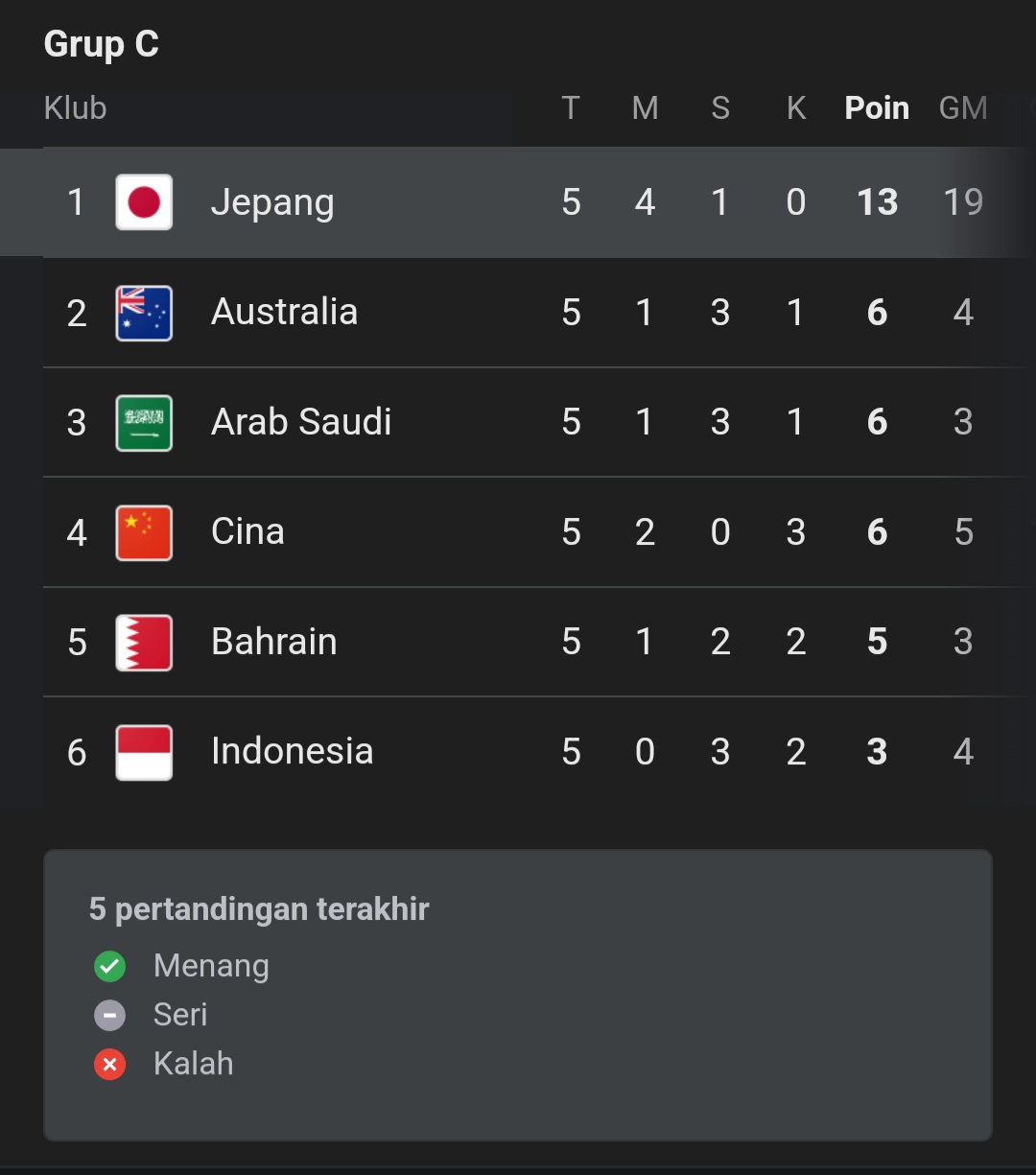The image size is (1036, 1175).
Task: Click the green Menang checkmark icon
Action: click(x=110, y=966)
